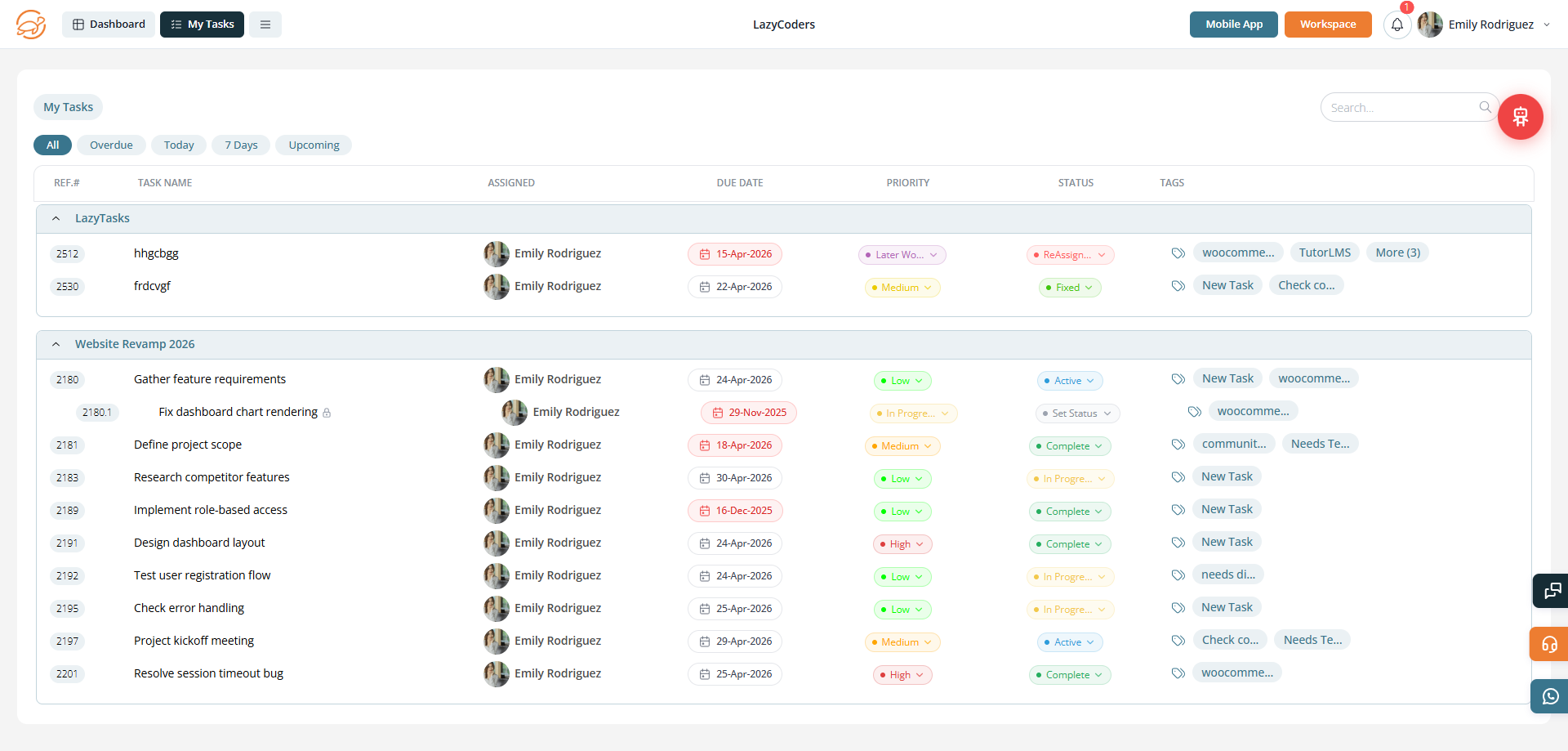Switch to the 7 Days filter
The width and height of the screenshot is (1568, 751).
[x=241, y=145]
